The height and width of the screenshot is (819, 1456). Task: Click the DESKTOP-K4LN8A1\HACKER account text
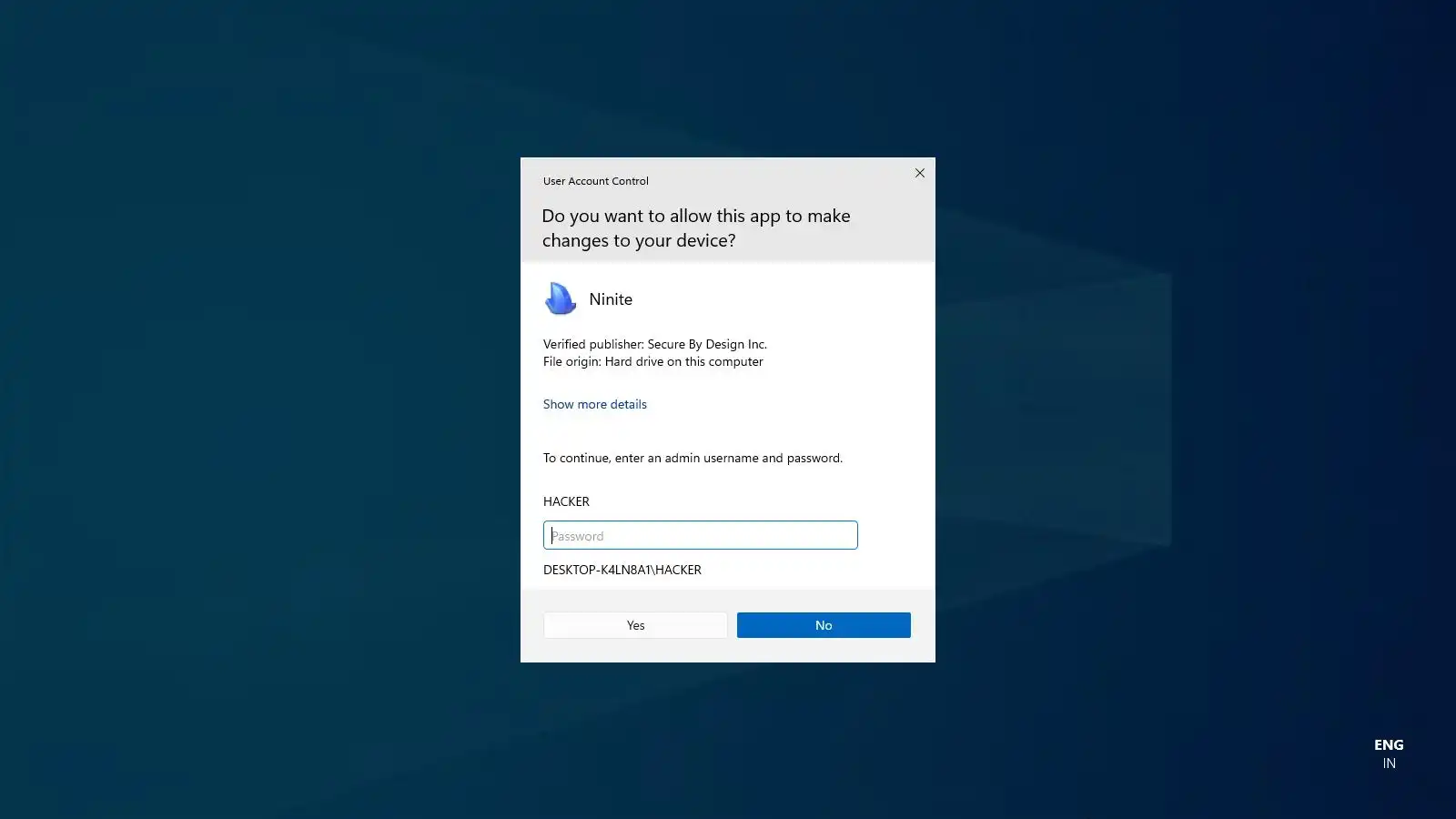[x=622, y=570]
